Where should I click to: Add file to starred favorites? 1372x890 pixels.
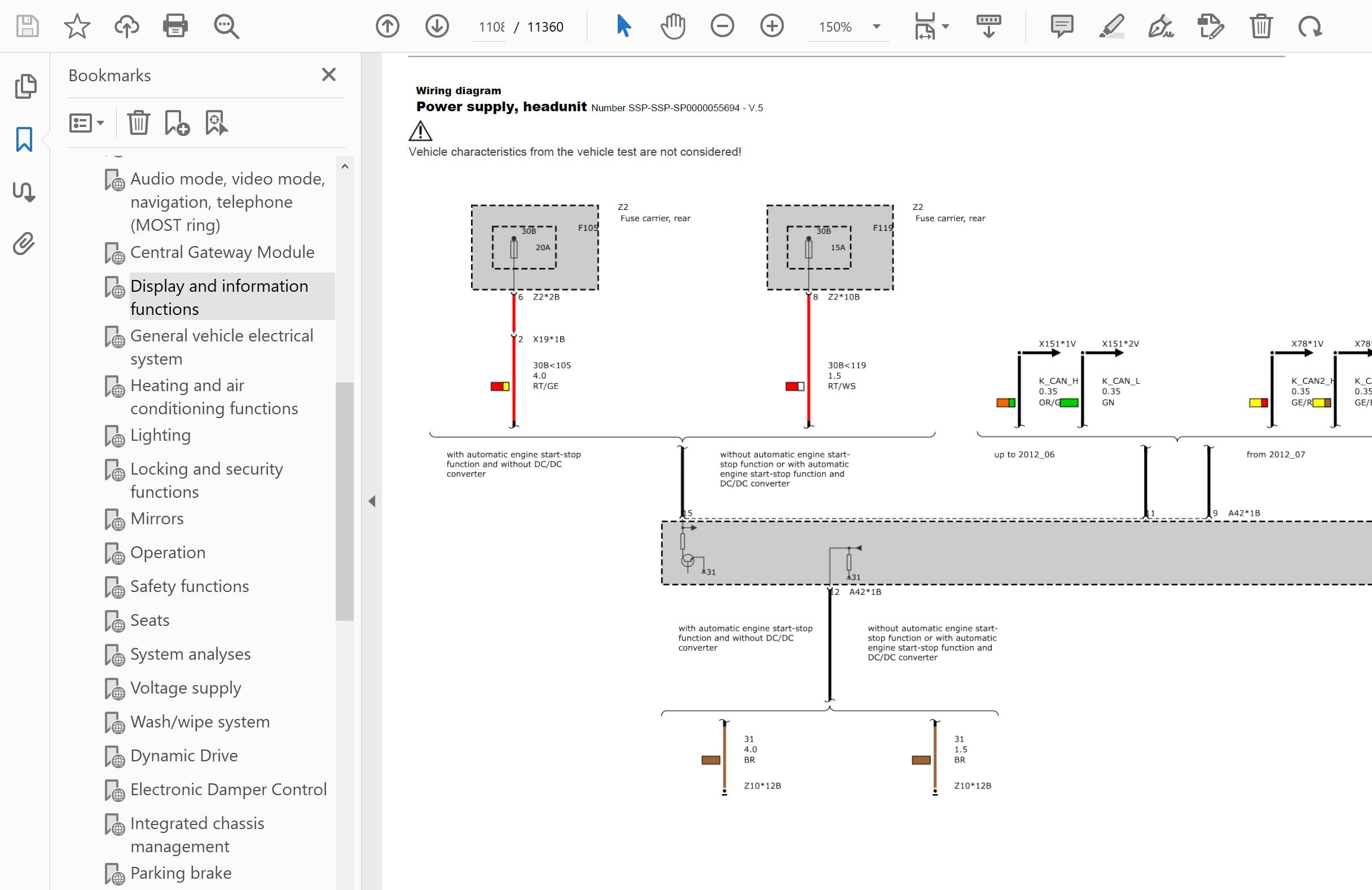coord(77,27)
